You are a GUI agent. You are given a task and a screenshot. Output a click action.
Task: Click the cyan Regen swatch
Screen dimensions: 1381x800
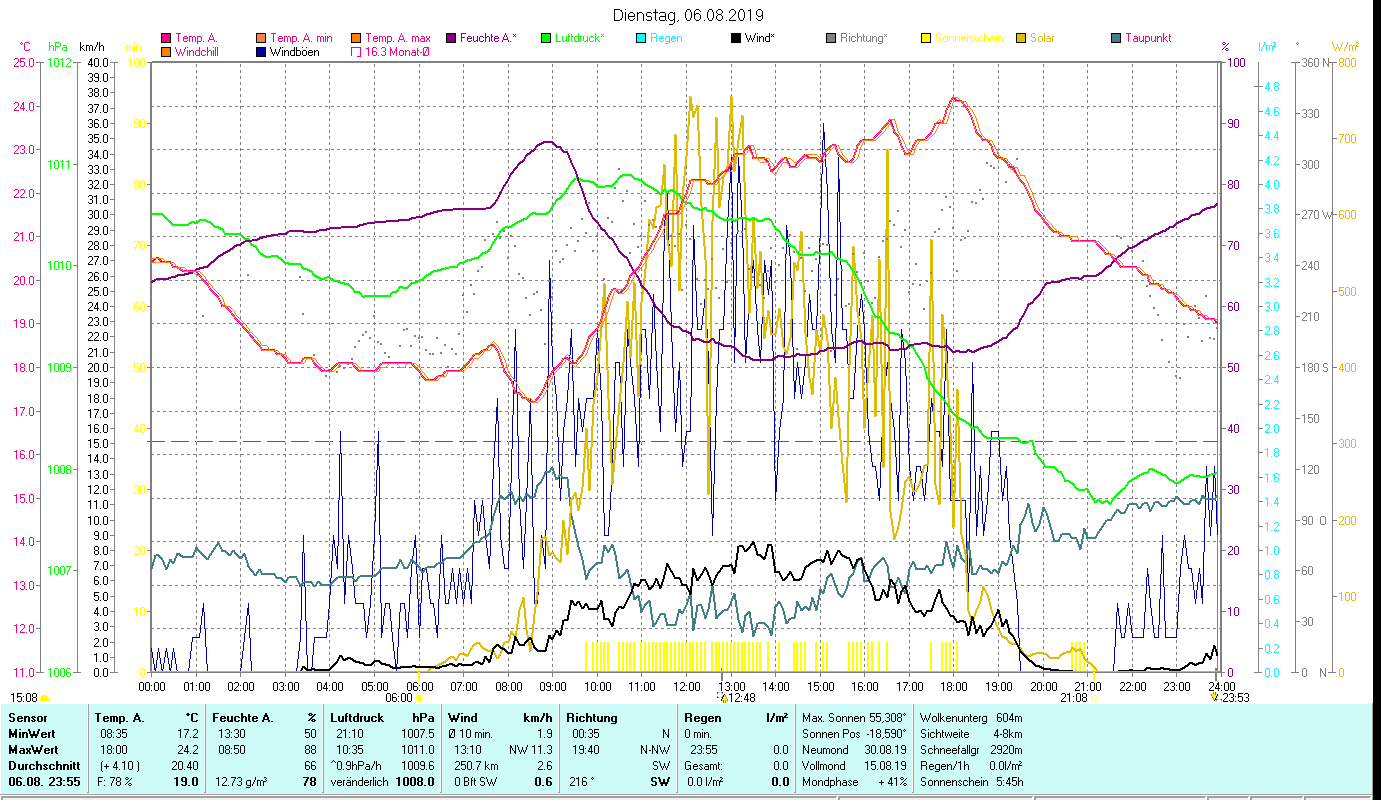pos(641,39)
